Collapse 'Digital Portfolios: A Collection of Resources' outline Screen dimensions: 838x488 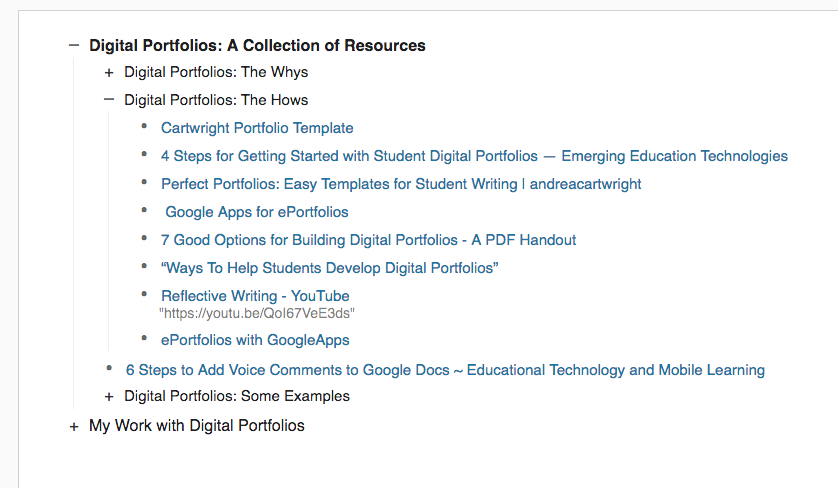point(74,45)
